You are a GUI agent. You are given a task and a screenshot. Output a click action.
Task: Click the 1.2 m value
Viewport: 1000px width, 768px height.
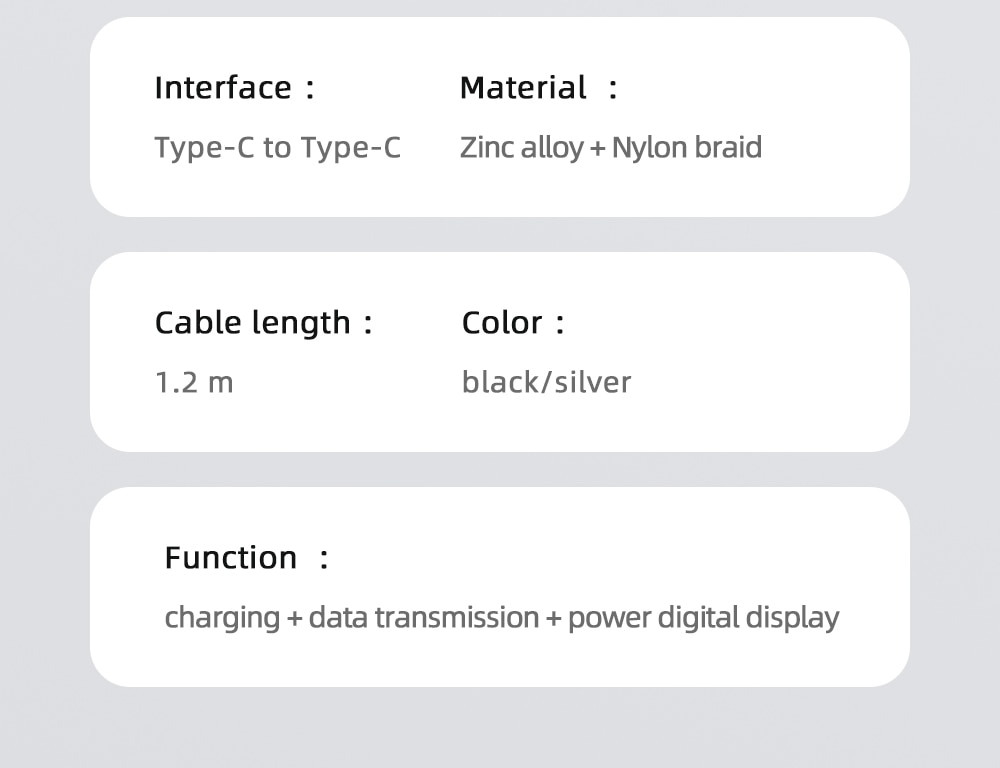tap(194, 383)
